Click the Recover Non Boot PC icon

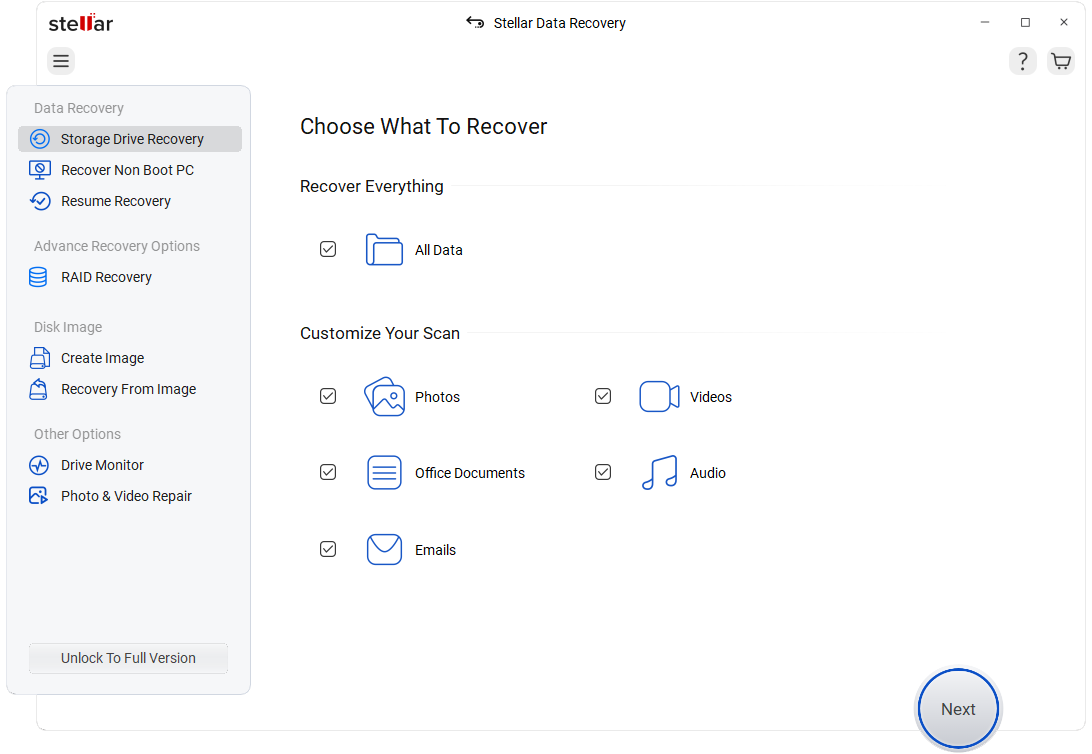40,170
